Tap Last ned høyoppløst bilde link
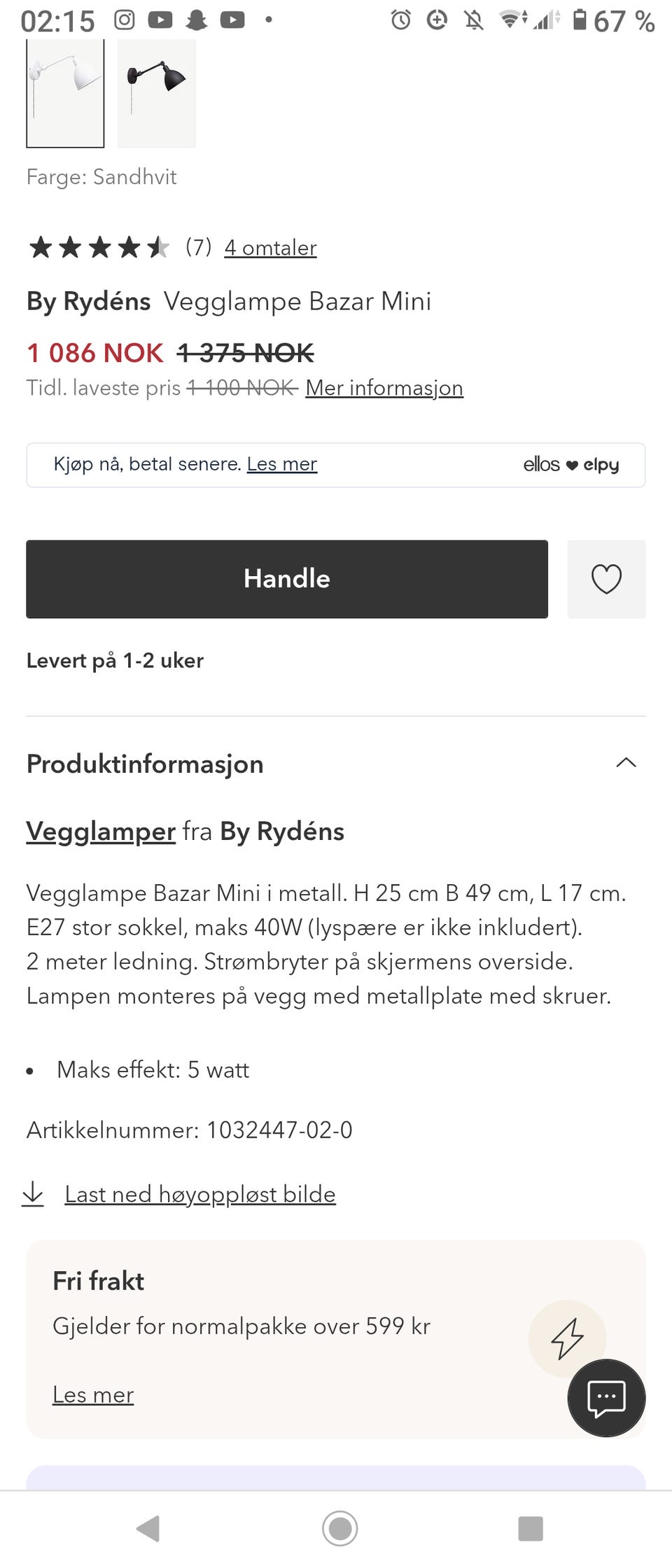The height and width of the screenshot is (1568, 672). point(200,1194)
